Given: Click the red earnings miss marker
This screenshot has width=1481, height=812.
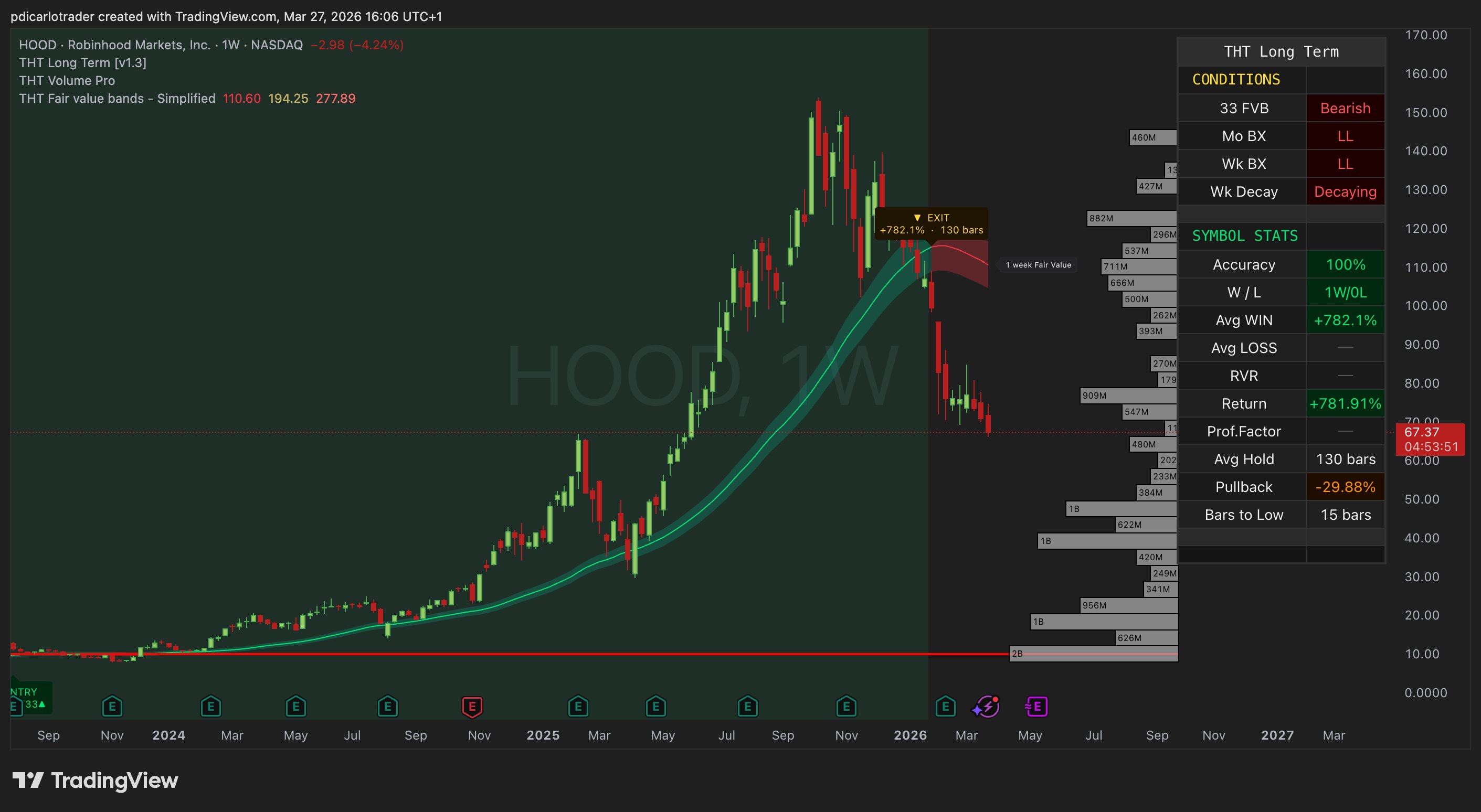Looking at the screenshot, I should point(472,706).
